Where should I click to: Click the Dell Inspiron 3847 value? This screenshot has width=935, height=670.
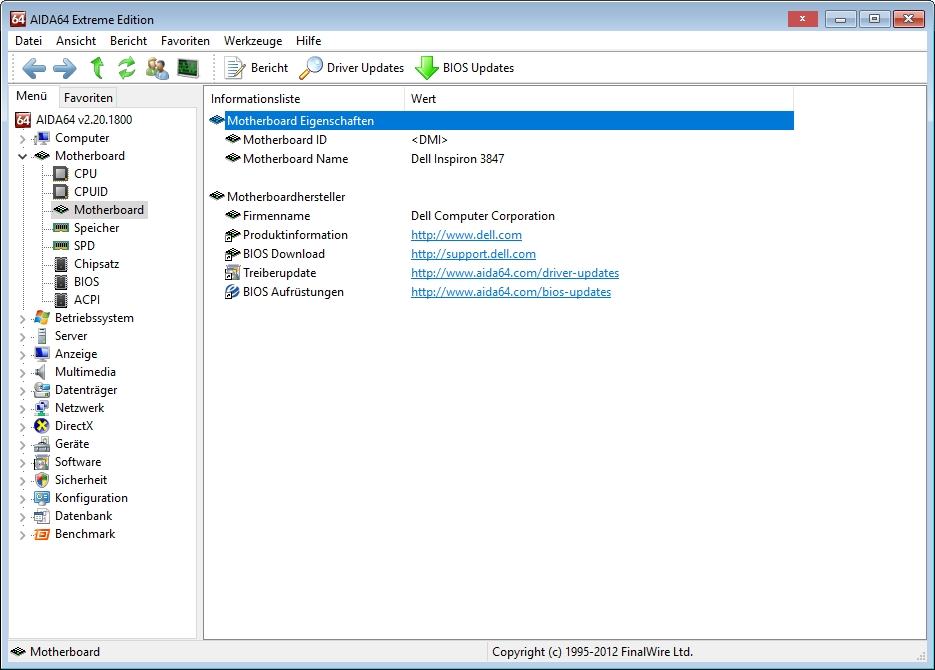pyautogui.click(x=457, y=159)
